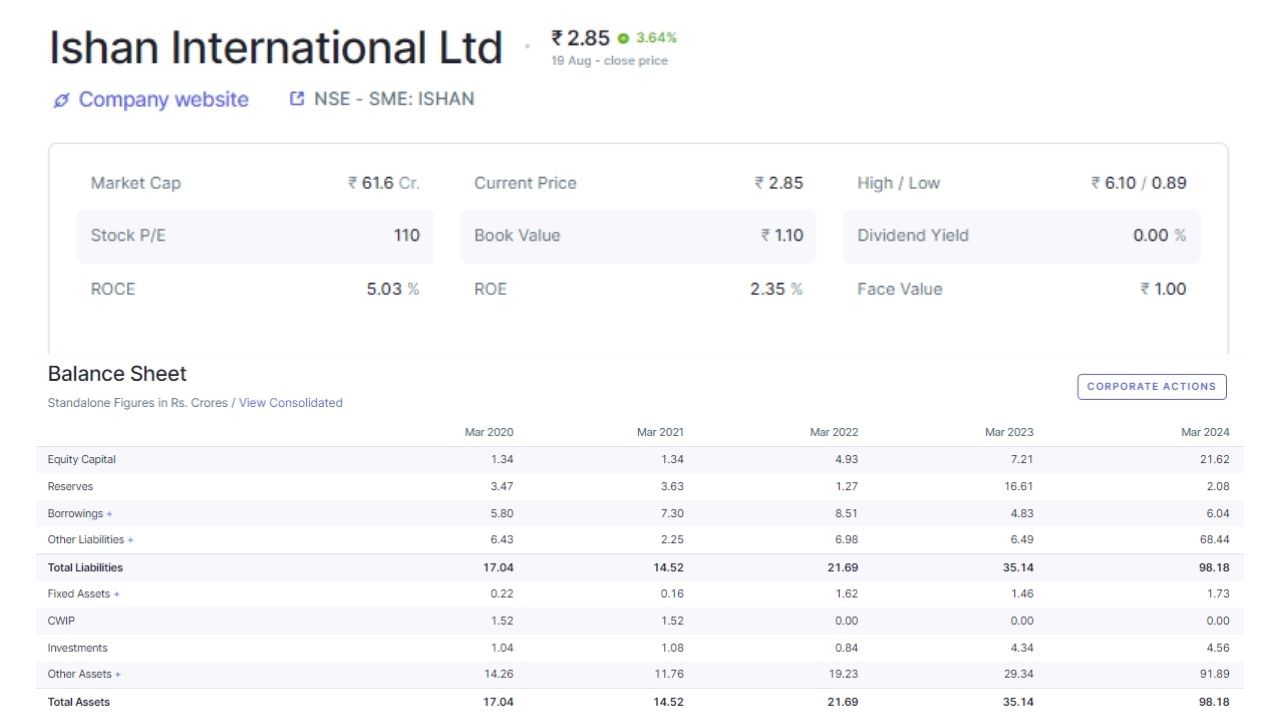Select the Ishan International Ltd heading
Viewport: 1280px width, 720px height.
[x=276, y=48]
